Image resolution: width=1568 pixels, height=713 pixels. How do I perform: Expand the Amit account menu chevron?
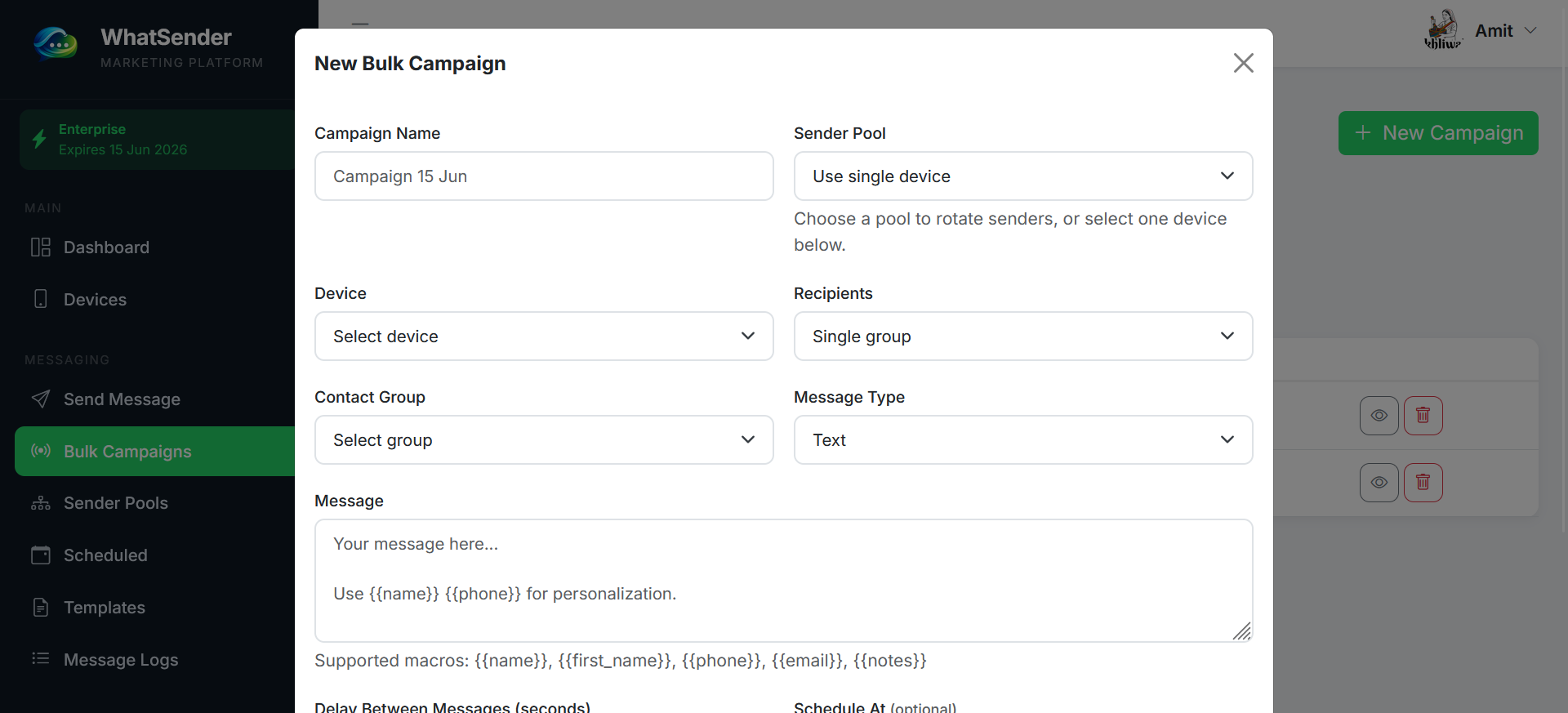pos(1530,30)
